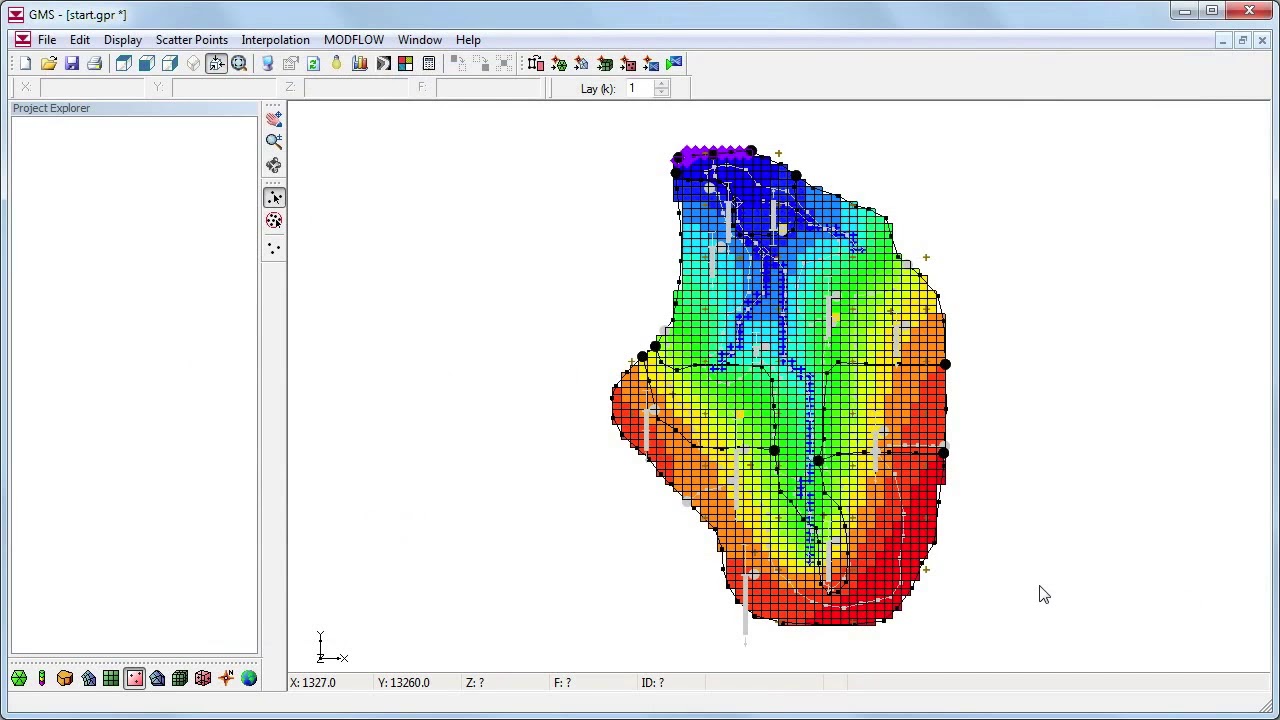Save the project with the floppy disk icon
This screenshot has height=720, width=1280.
(71, 64)
